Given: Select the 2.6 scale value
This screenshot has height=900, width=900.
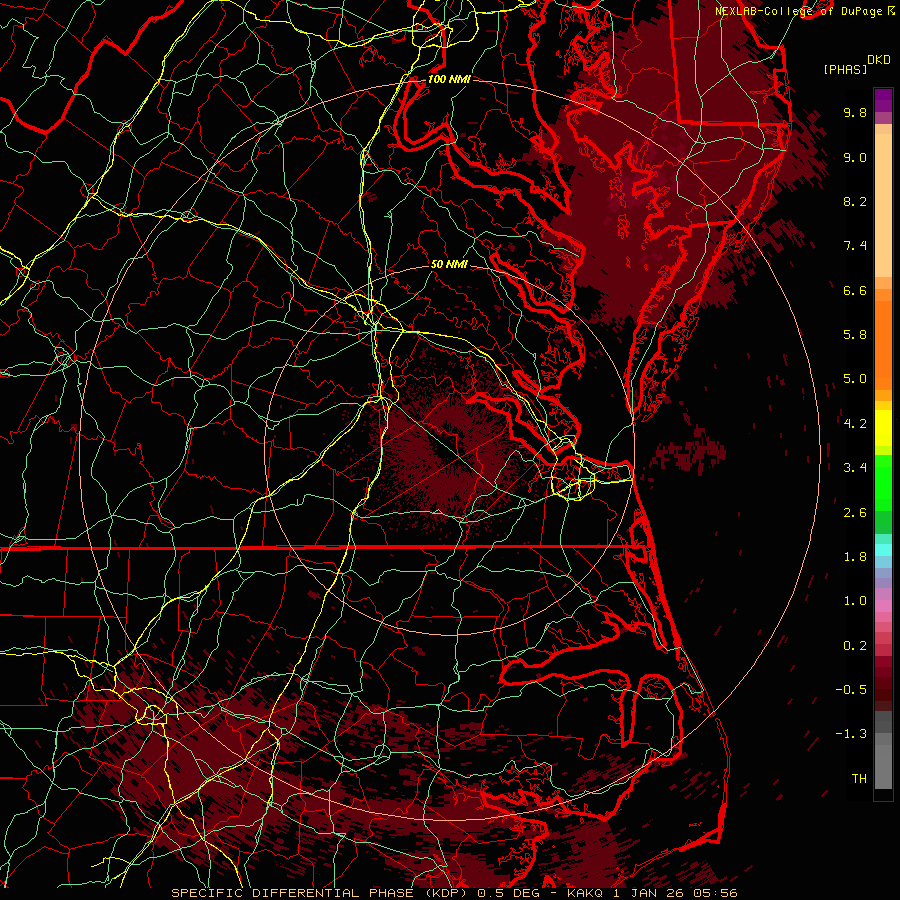Looking at the screenshot, I should tap(855, 513).
